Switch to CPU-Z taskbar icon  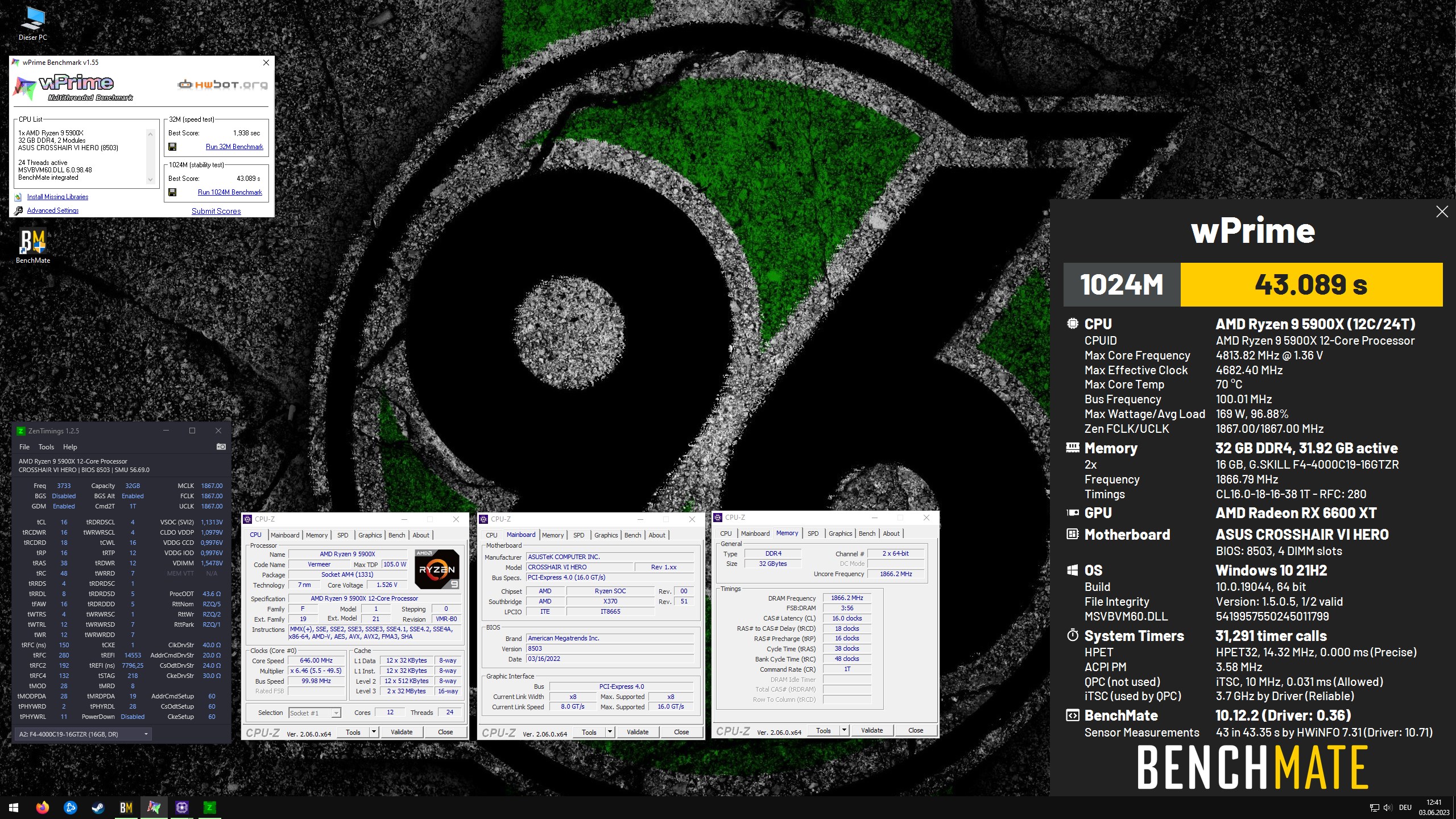tap(181, 807)
